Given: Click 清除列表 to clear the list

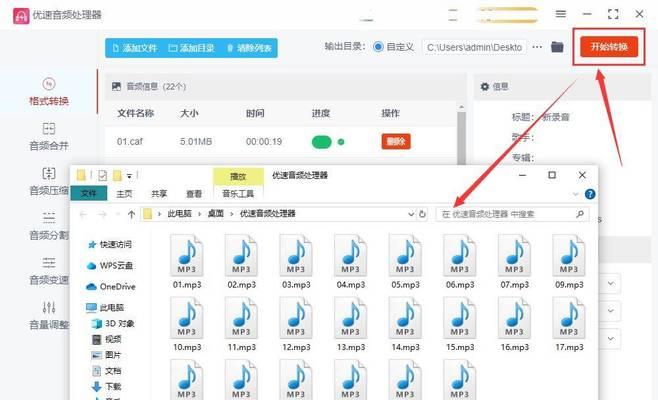Looking at the screenshot, I should [x=249, y=48].
